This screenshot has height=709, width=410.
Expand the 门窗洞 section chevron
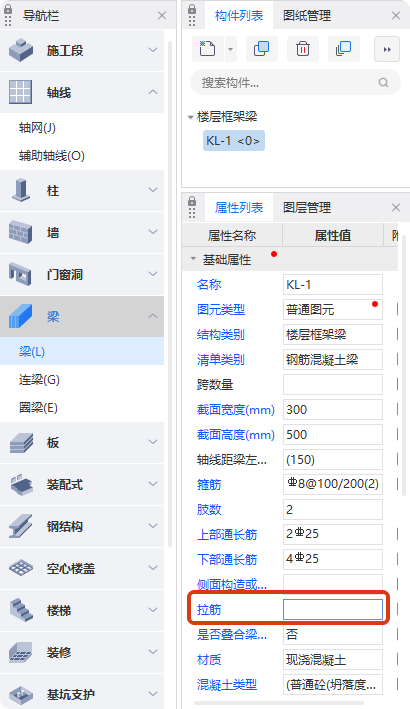coord(153,274)
